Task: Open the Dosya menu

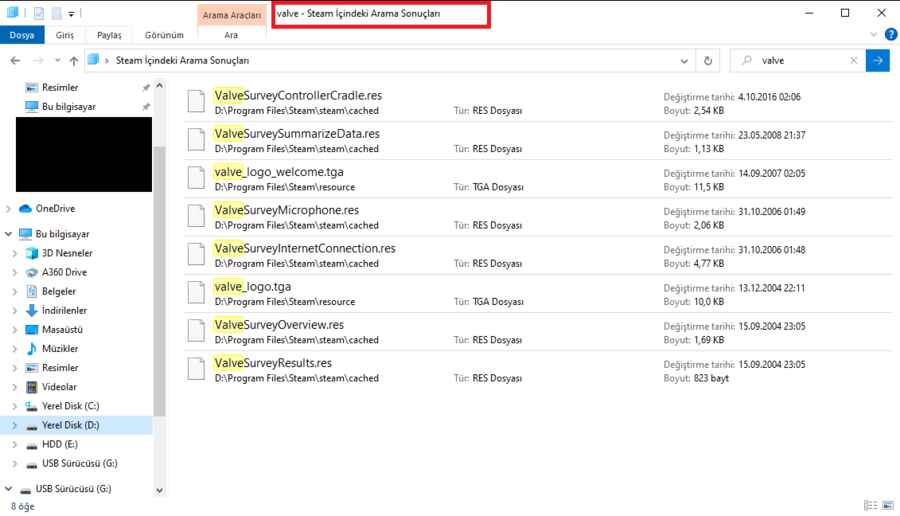Action: coord(21,35)
